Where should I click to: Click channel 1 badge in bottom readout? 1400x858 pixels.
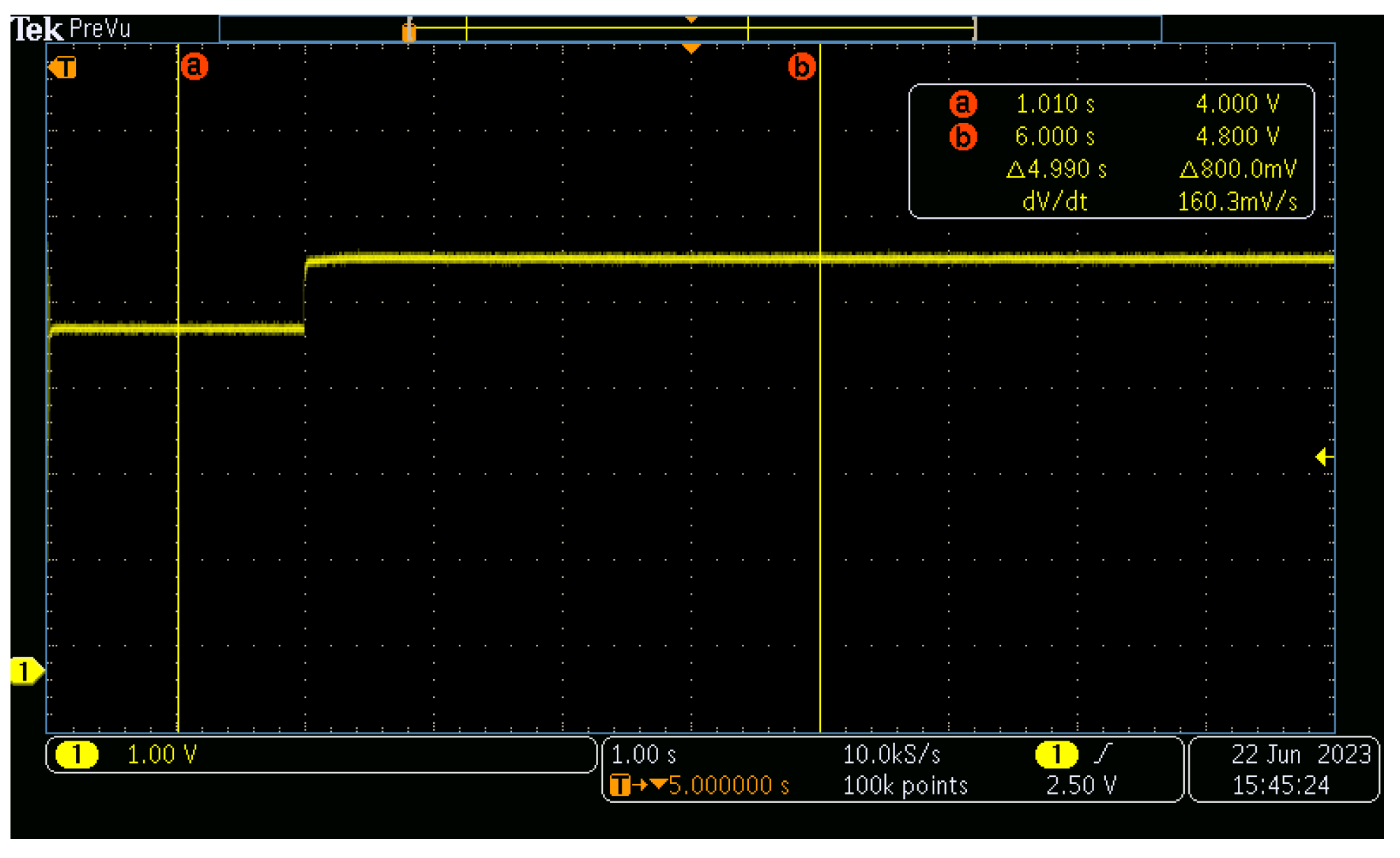76,755
